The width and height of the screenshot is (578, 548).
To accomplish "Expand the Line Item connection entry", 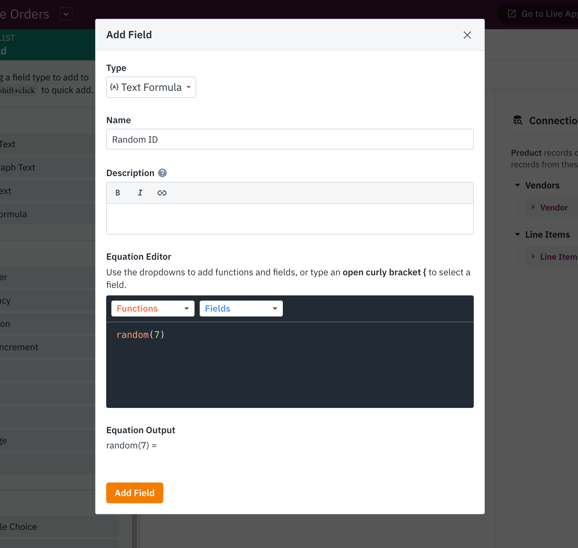I will 533,256.
